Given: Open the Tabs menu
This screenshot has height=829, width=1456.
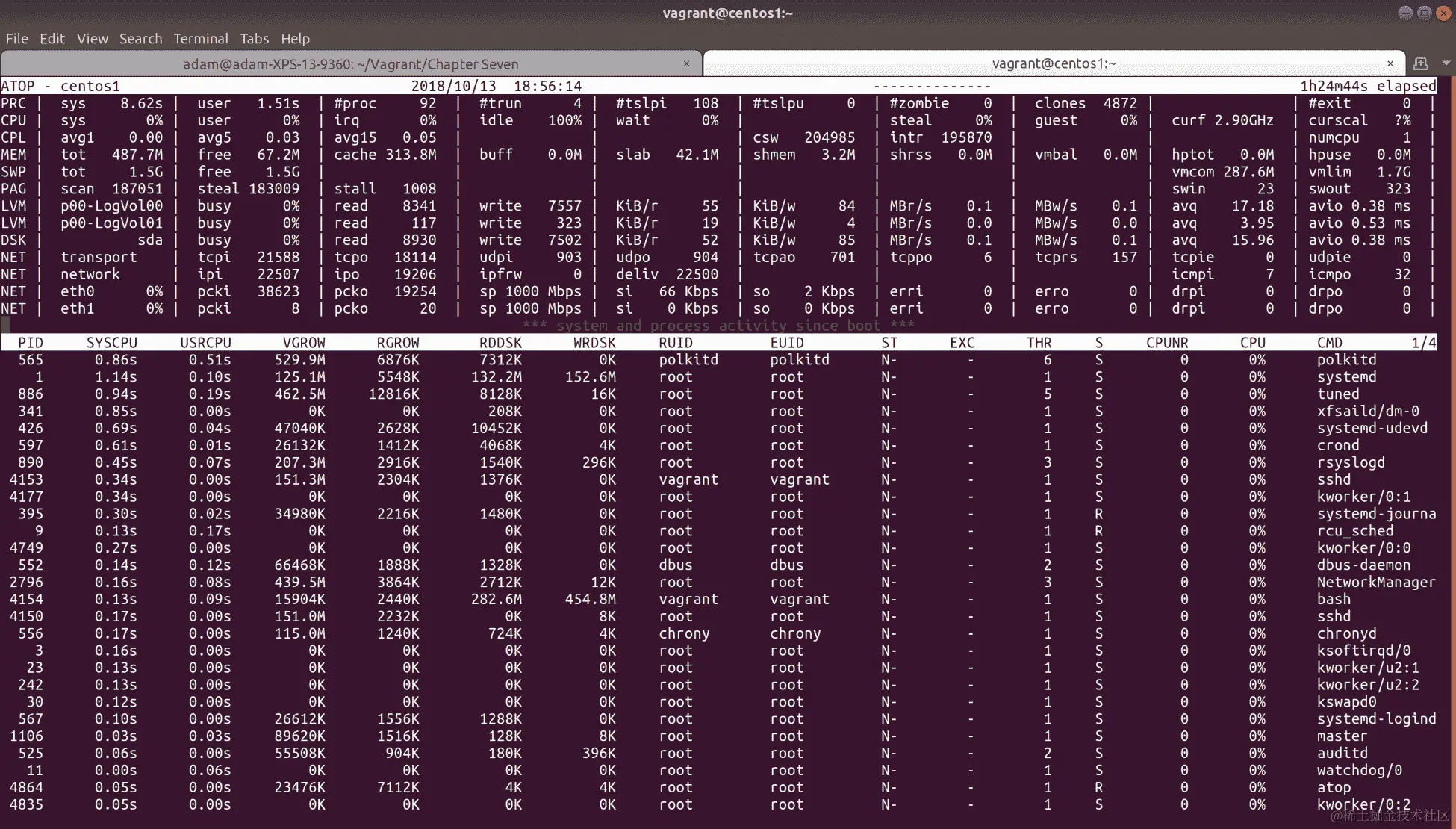Looking at the screenshot, I should coord(254,39).
